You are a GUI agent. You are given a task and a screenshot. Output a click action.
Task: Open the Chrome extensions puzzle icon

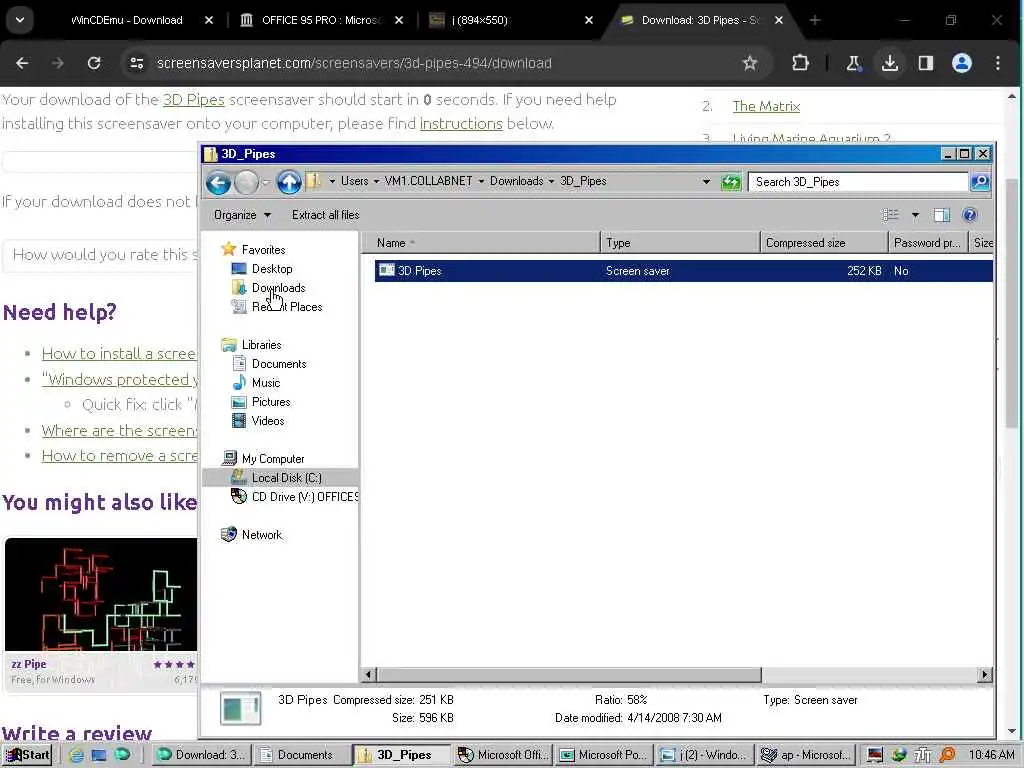[x=800, y=63]
